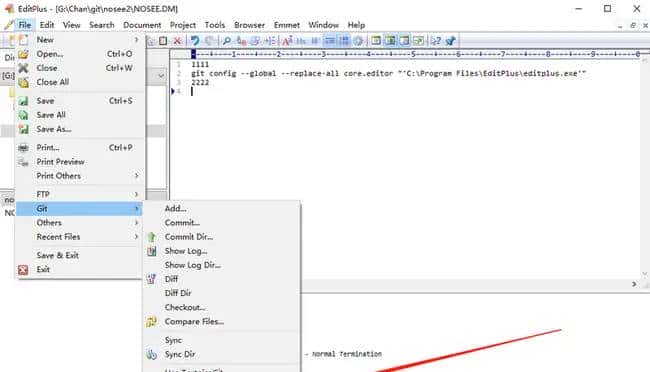Click the greyed Redo arrow icon
This screenshot has width=650, height=372.
209,41
